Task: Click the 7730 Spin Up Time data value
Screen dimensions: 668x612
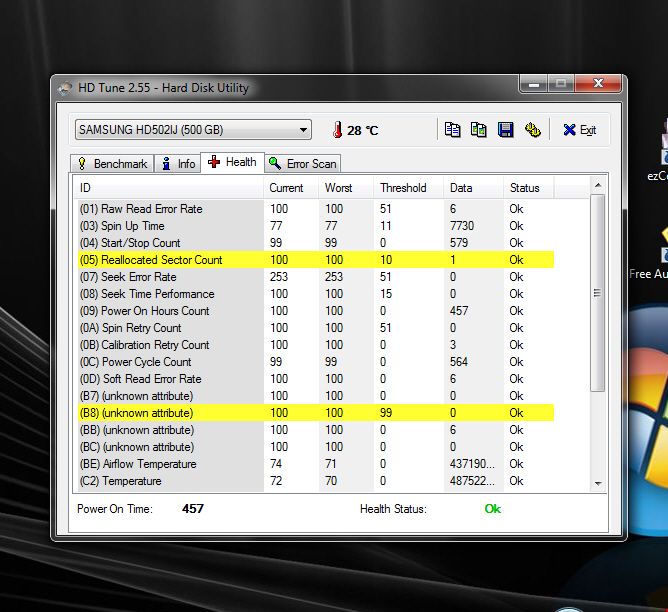Action: (x=462, y=226)
